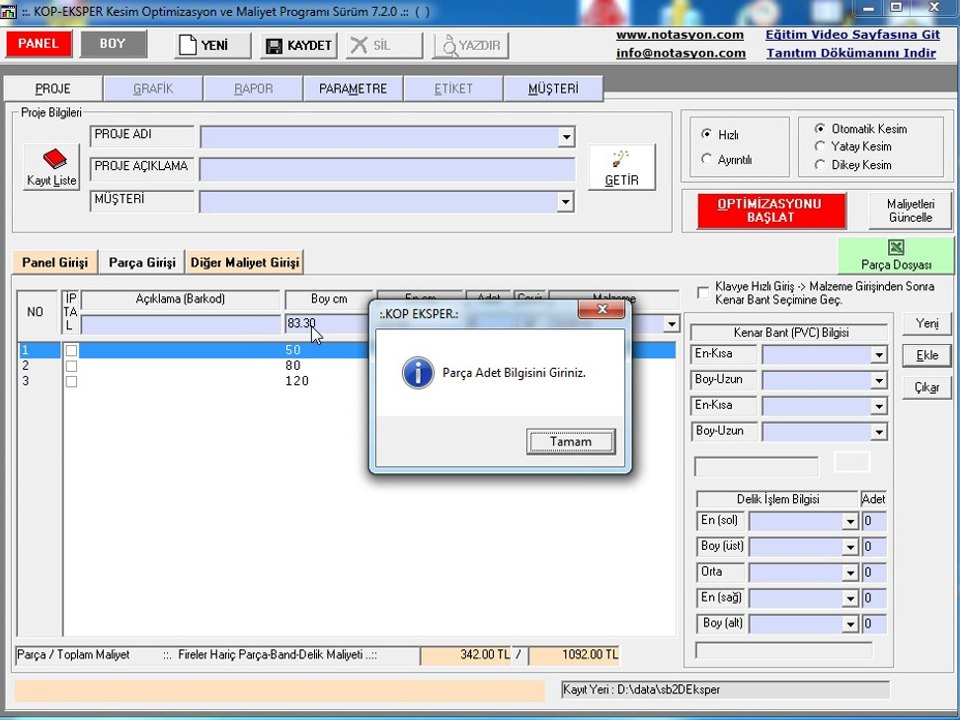Open Parça Dosyası Excel file button
The width and height of the screenshot is (960, 720).
click(896, 255)
